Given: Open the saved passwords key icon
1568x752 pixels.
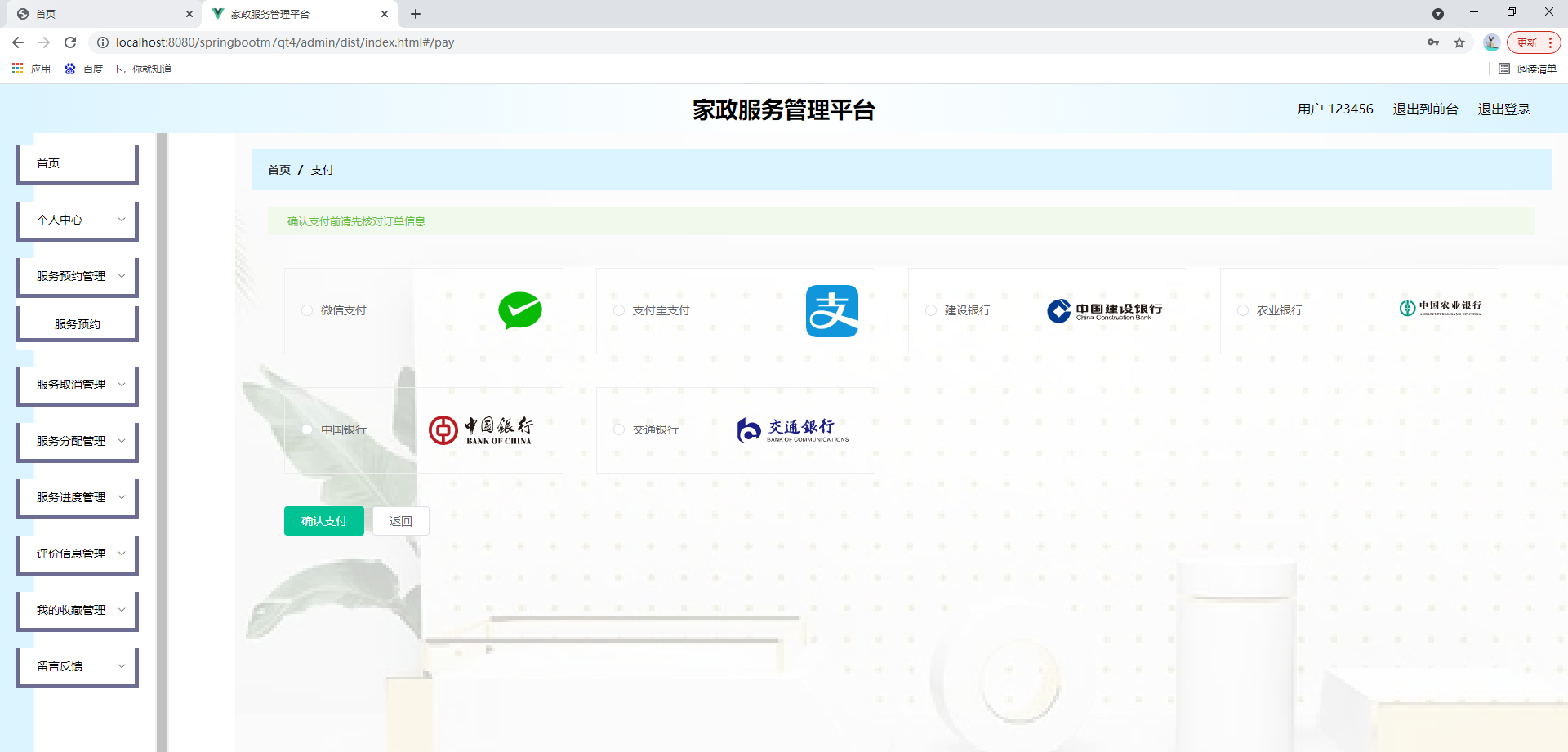Looking at the screenshot, I should click(x=1433, y=42).
